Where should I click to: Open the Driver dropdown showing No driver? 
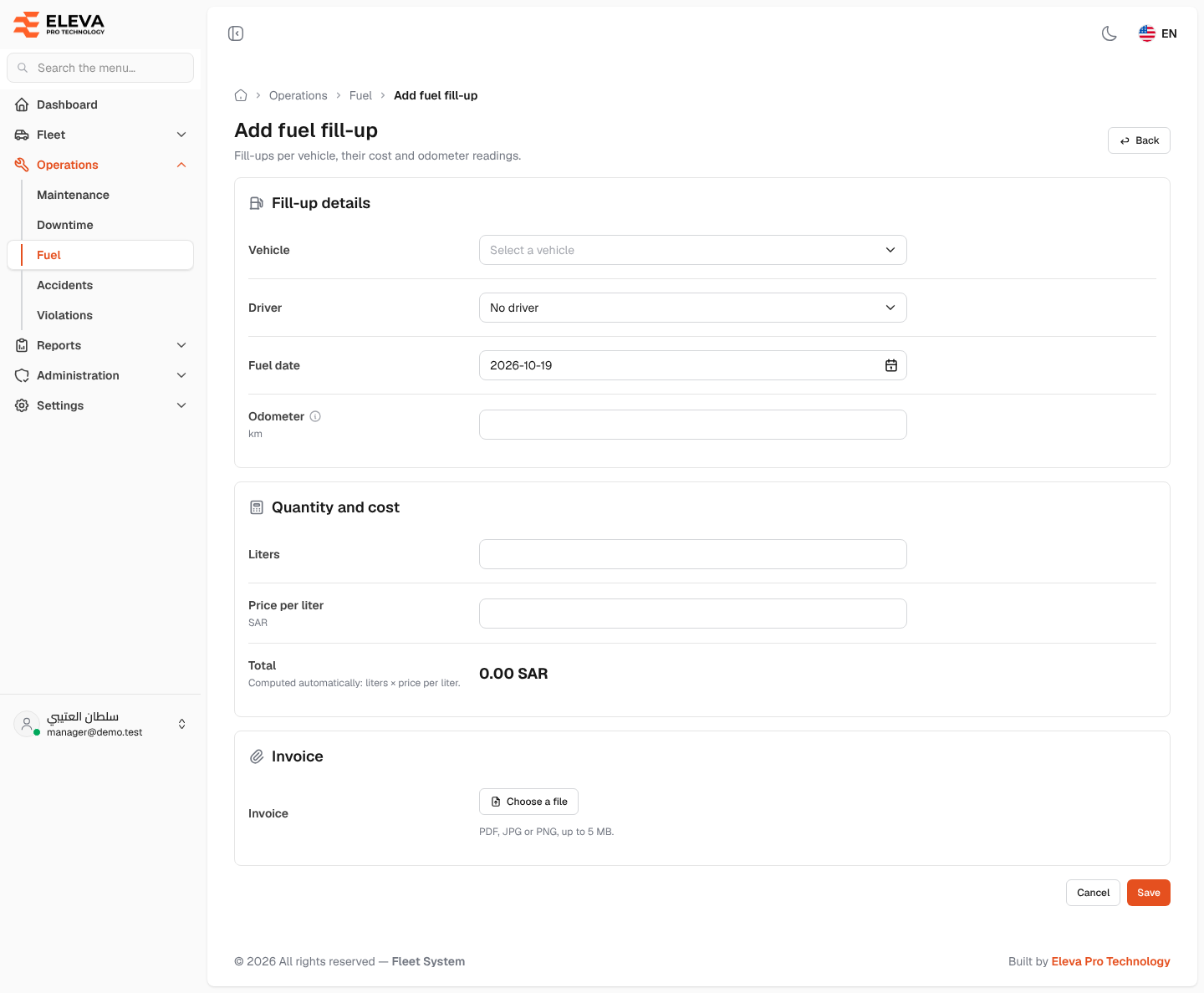click(693, 308)
